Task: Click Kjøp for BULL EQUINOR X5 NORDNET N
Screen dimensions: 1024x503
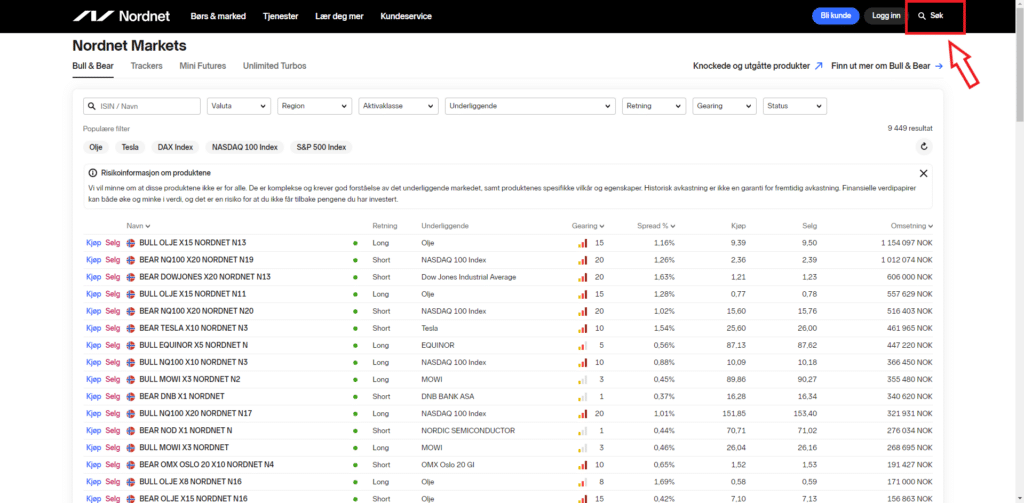Action: (x=93, y=345)
